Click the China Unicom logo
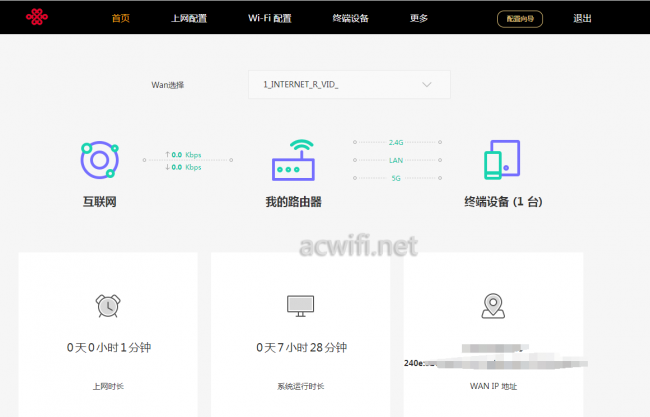The height and width of the screenshot is (417, 650). (36, 17)
